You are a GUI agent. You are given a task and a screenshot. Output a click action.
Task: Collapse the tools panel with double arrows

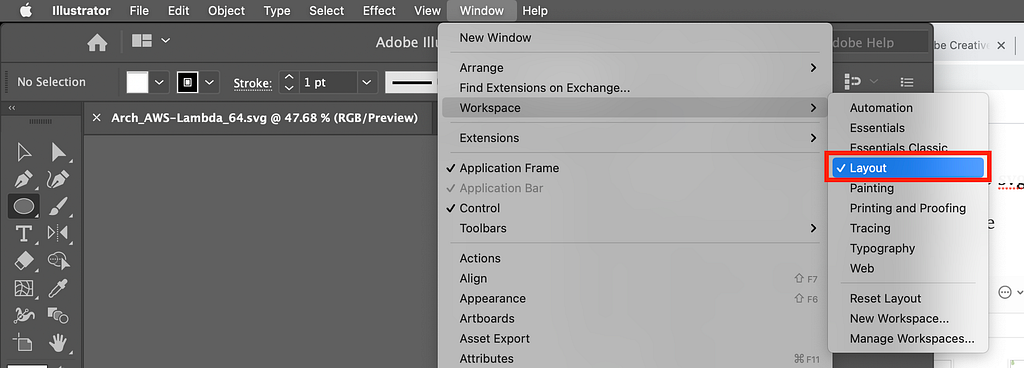pyautogui.click(x=12, y=108)
